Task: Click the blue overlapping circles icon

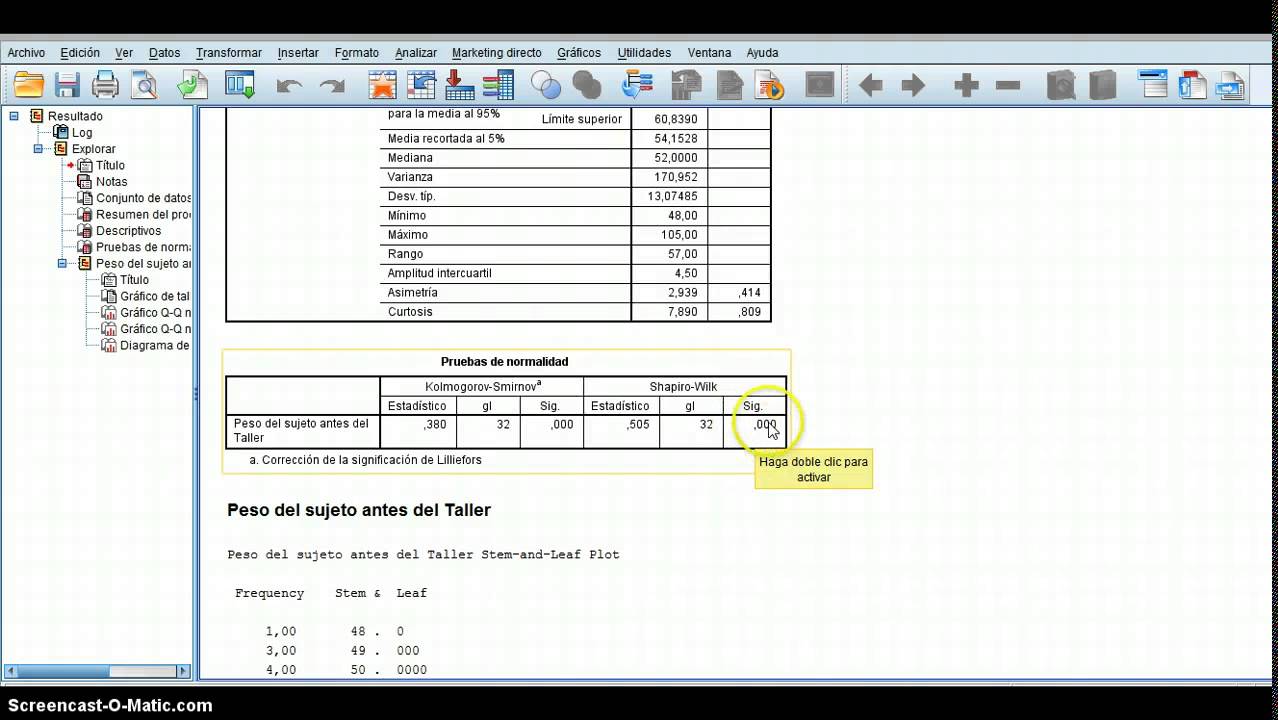Action: [x=545, y=85]
